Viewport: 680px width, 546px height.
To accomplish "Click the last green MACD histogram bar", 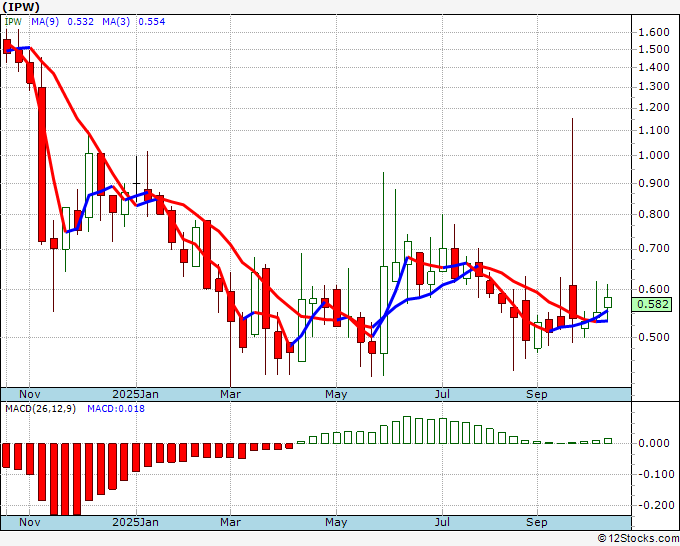I will [x=608, y=441].
